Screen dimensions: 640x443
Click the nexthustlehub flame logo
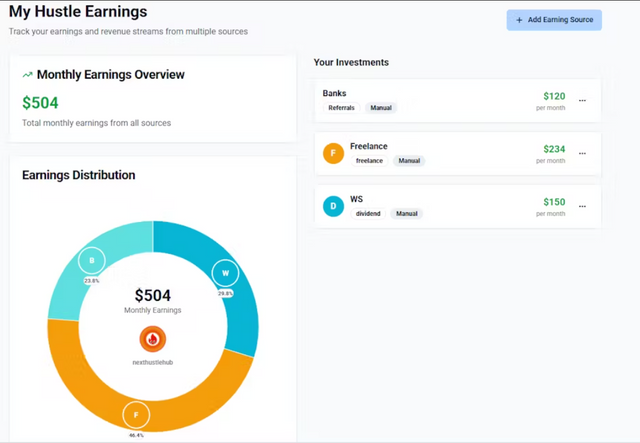[x=153, y=339]
